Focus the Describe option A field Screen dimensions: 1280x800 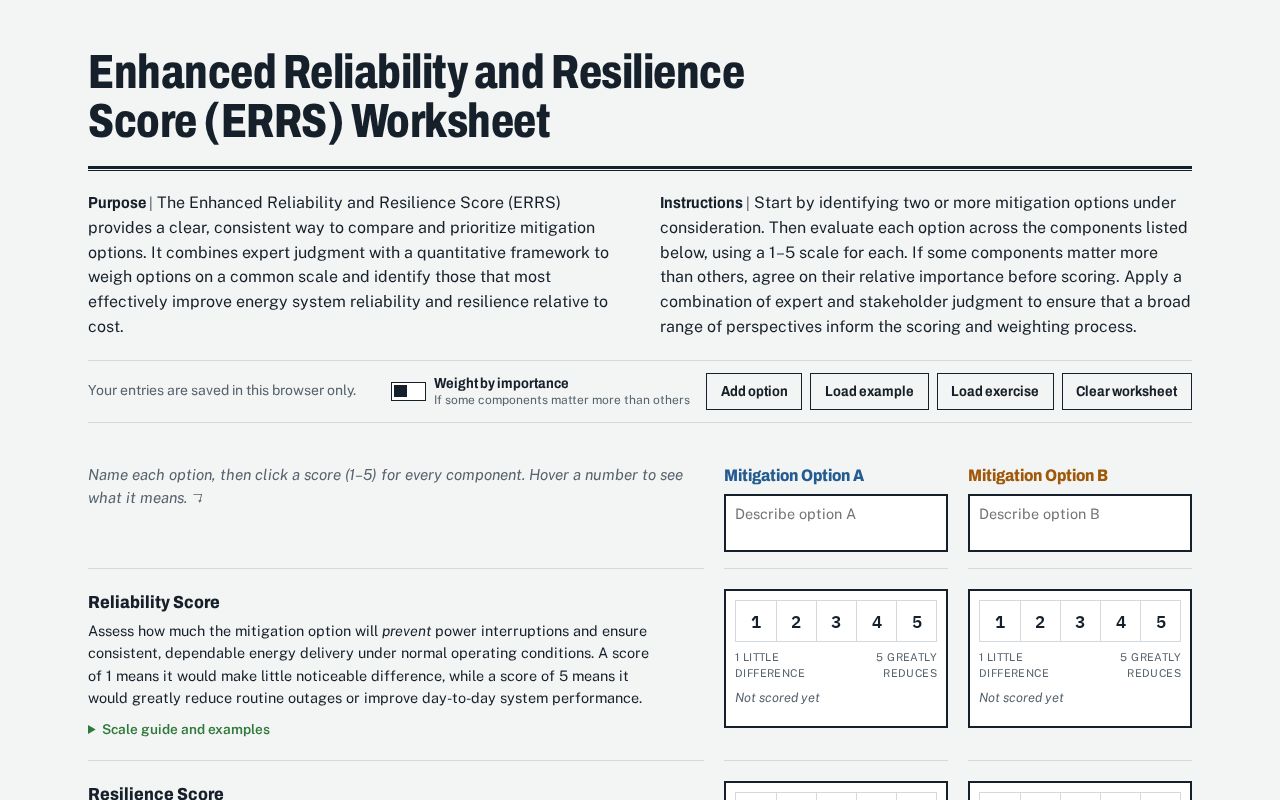(x=836, y=523)
